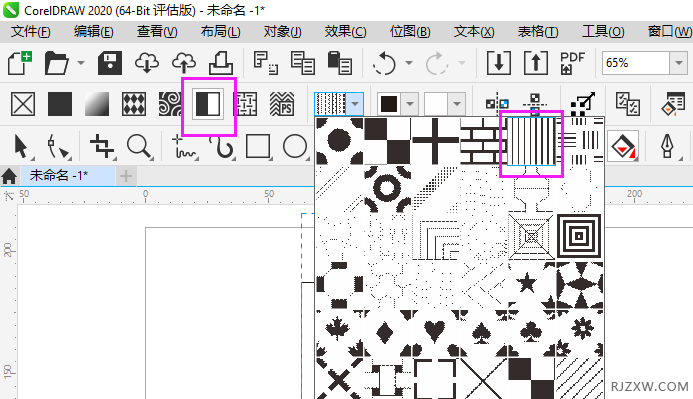Select the Ellipse tool

(x=295, y=146)
